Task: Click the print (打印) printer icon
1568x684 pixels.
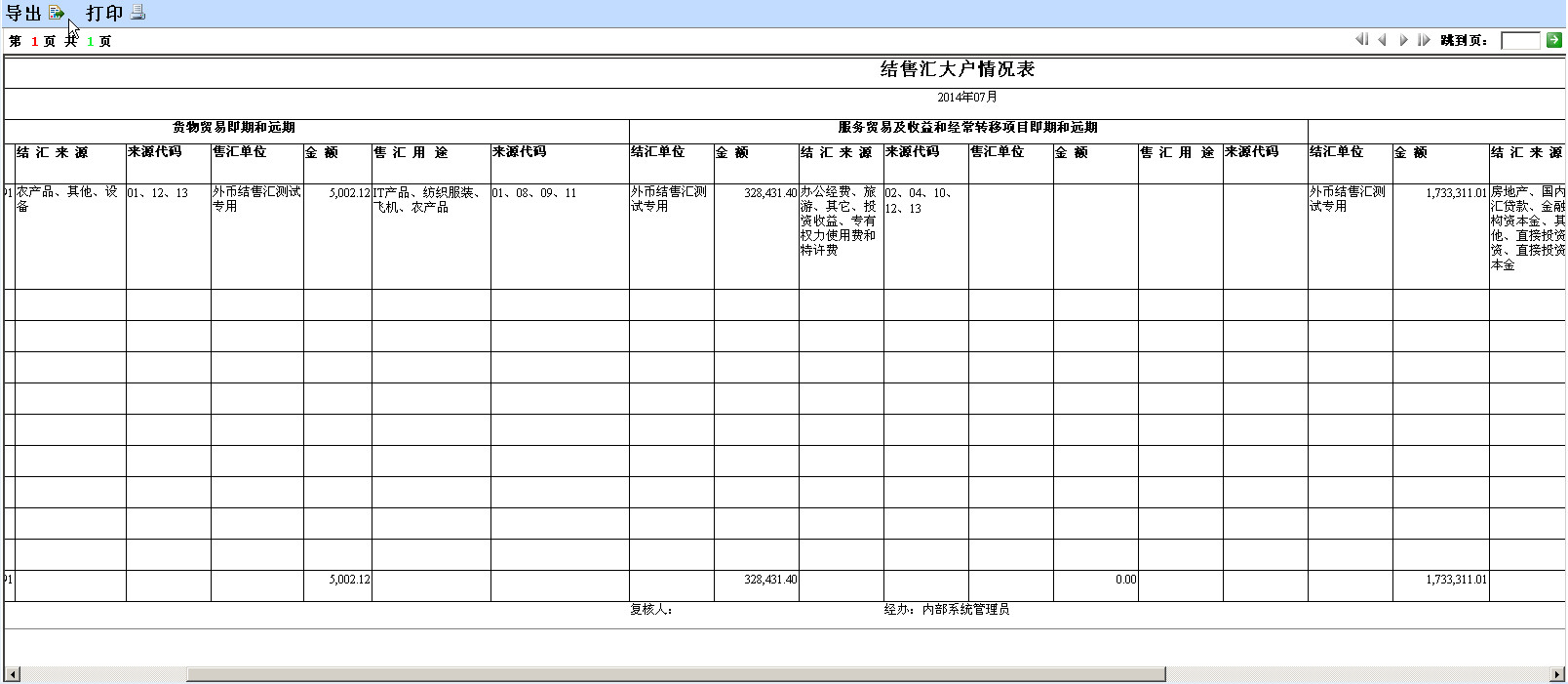Action: pyautogui.click(x=137, y=12)
